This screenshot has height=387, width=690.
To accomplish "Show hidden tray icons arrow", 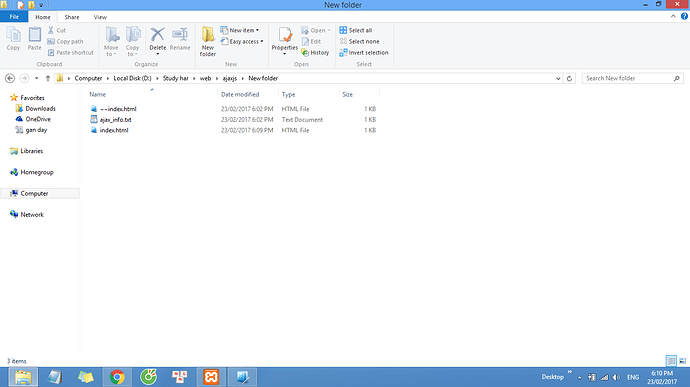I will click(x=580, y=377).
